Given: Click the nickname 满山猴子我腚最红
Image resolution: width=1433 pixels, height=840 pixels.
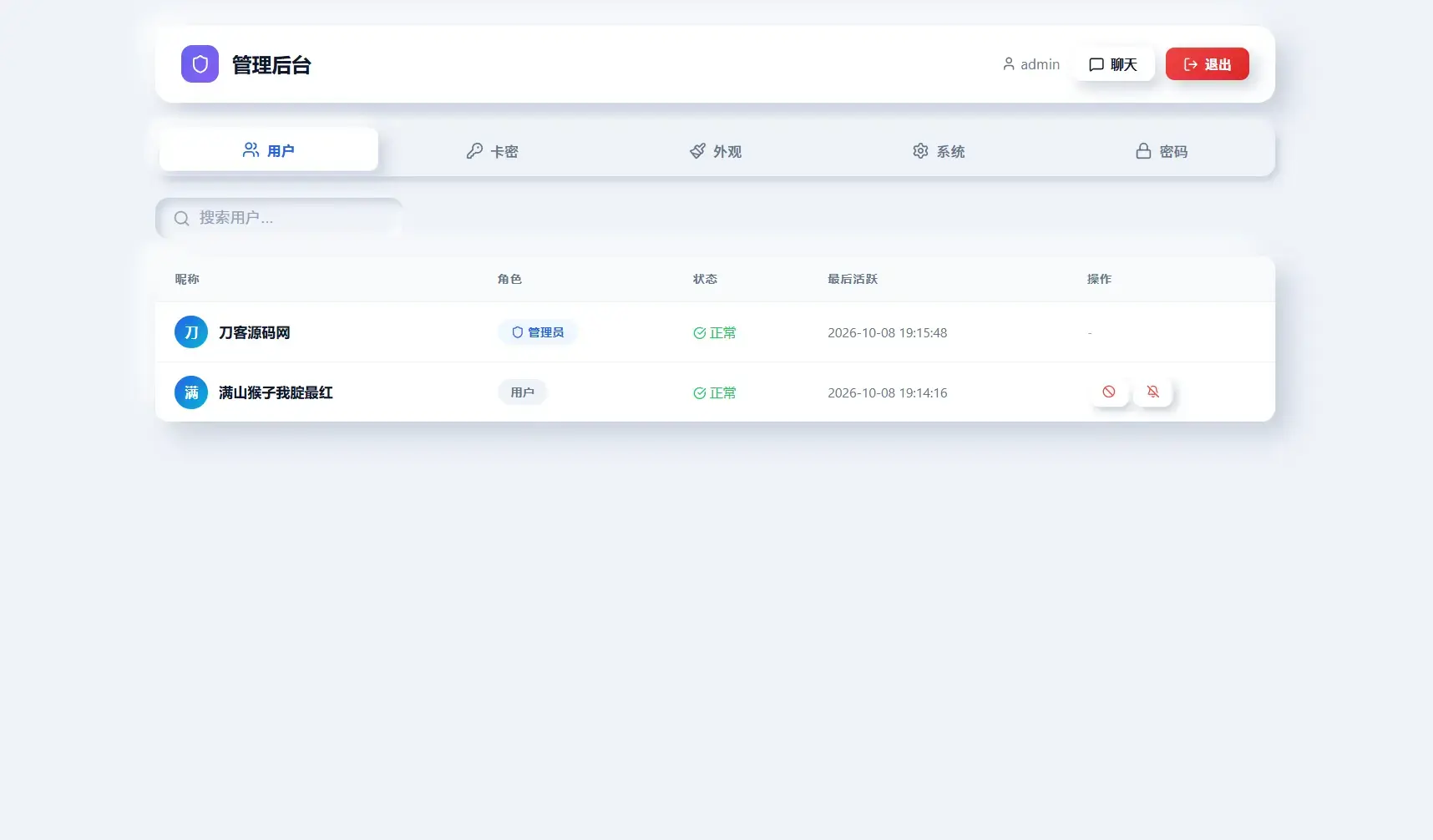Looking at the screenshot, I should (x=276, y=392).
